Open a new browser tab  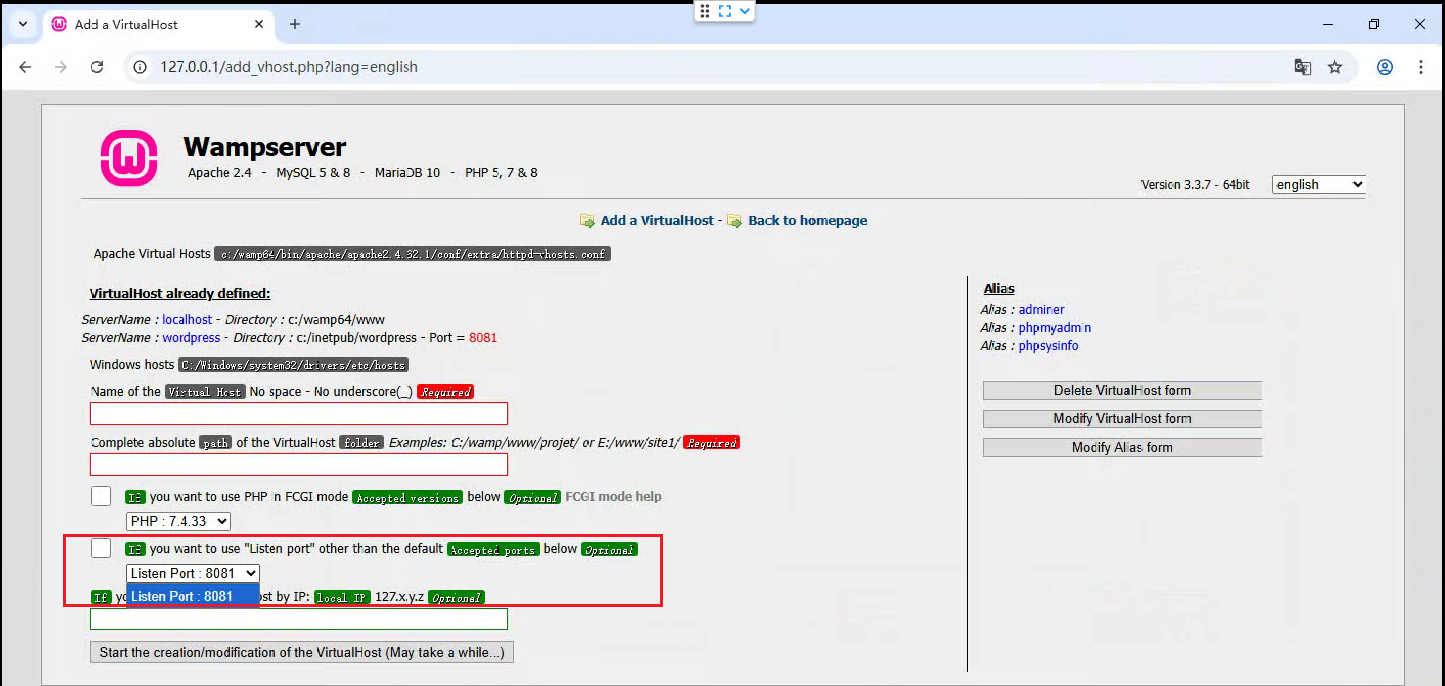coord(295,24)
